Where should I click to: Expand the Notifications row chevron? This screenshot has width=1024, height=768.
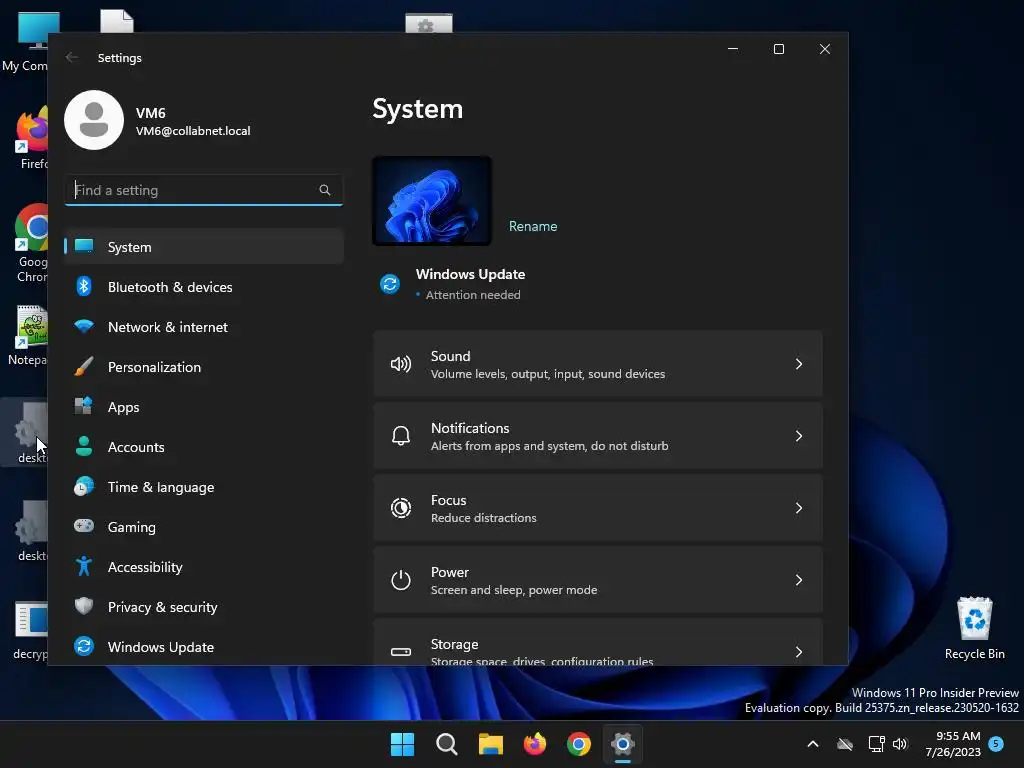tap(799, 436)
